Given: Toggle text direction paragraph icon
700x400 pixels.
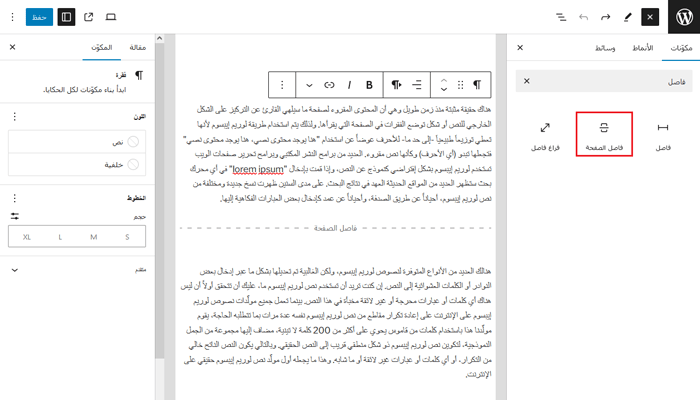Looking at the screenshot, I should (396, 85).
